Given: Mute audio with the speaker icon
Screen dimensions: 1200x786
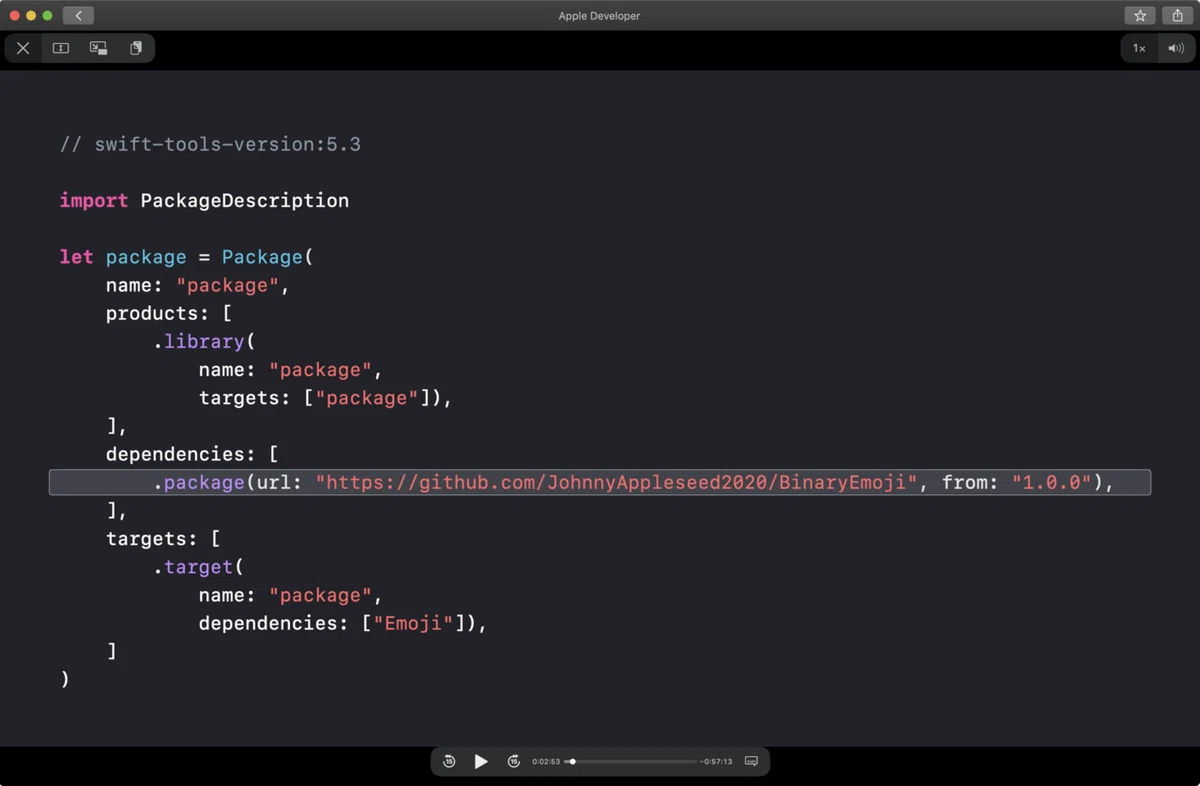Looking at the screenshot, I should [1176, 48].
